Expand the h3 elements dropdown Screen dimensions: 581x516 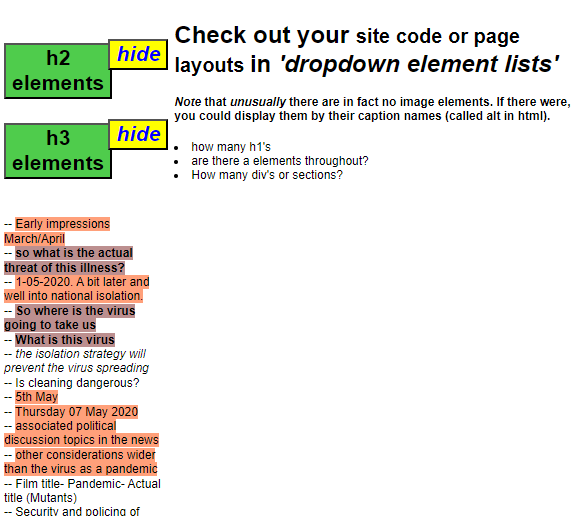pos(58,151)
